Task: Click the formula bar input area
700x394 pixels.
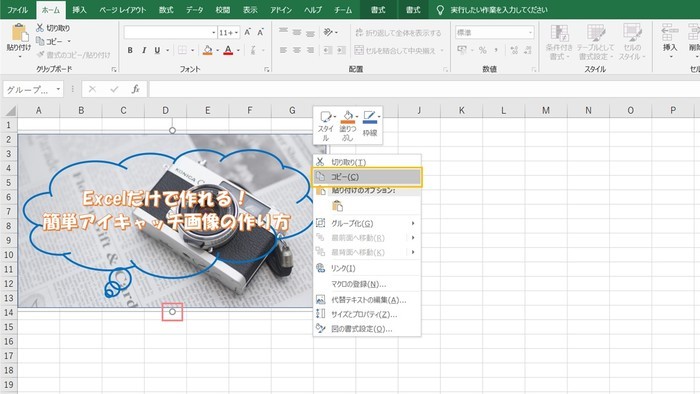Action: (424, 89)
